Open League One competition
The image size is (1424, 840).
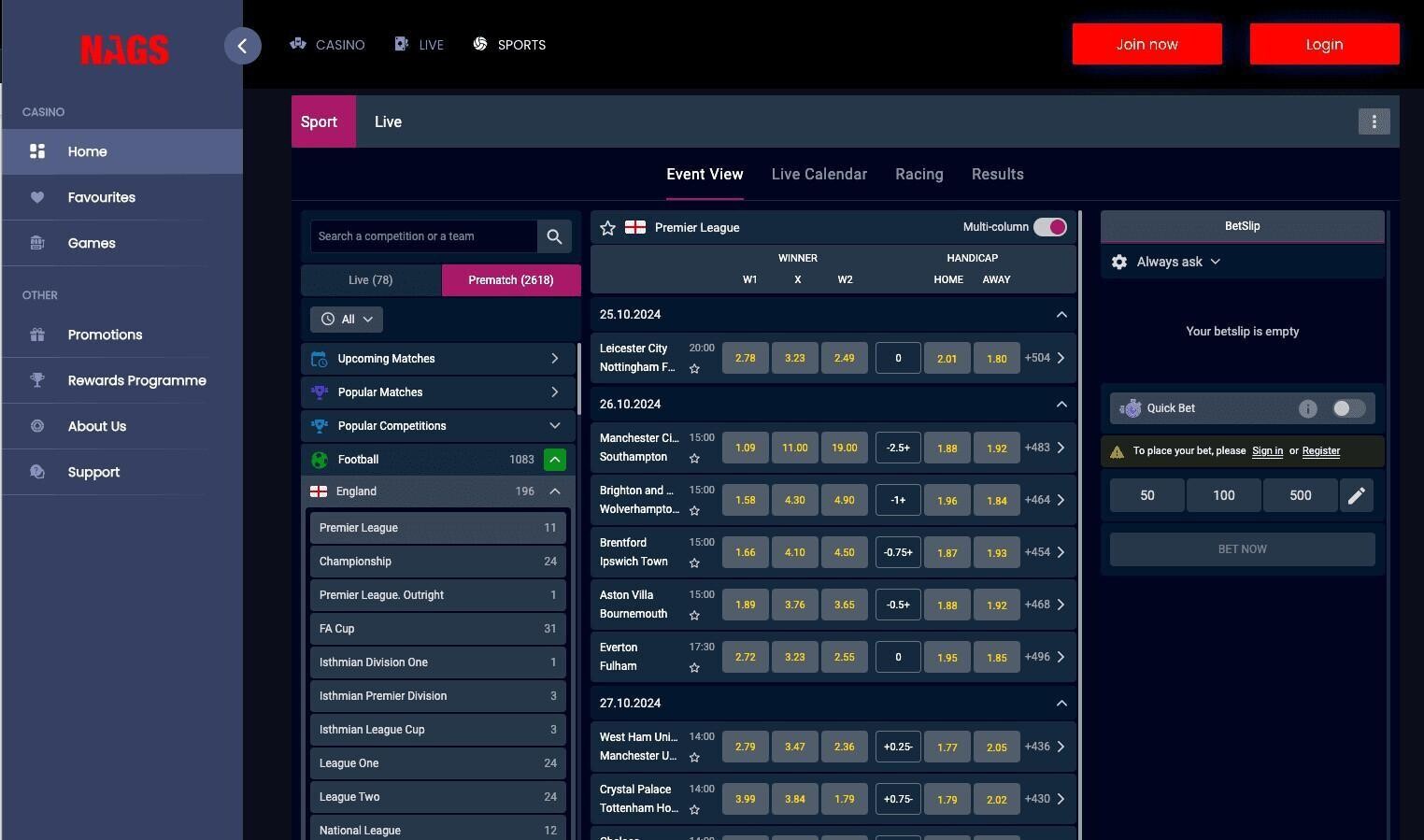[x=438, y=763]
